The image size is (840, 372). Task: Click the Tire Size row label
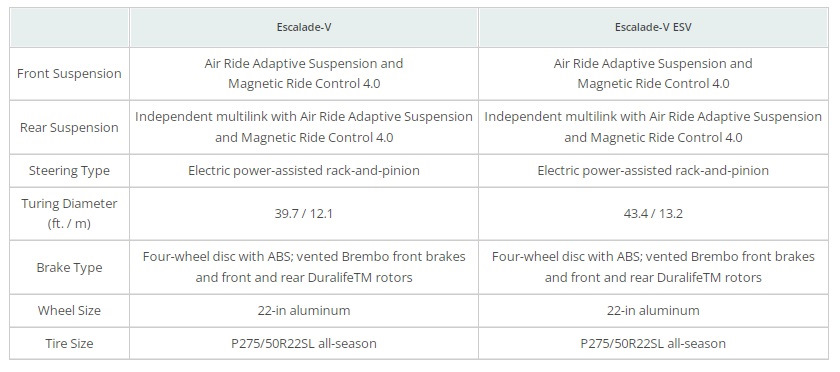point(69,343)
